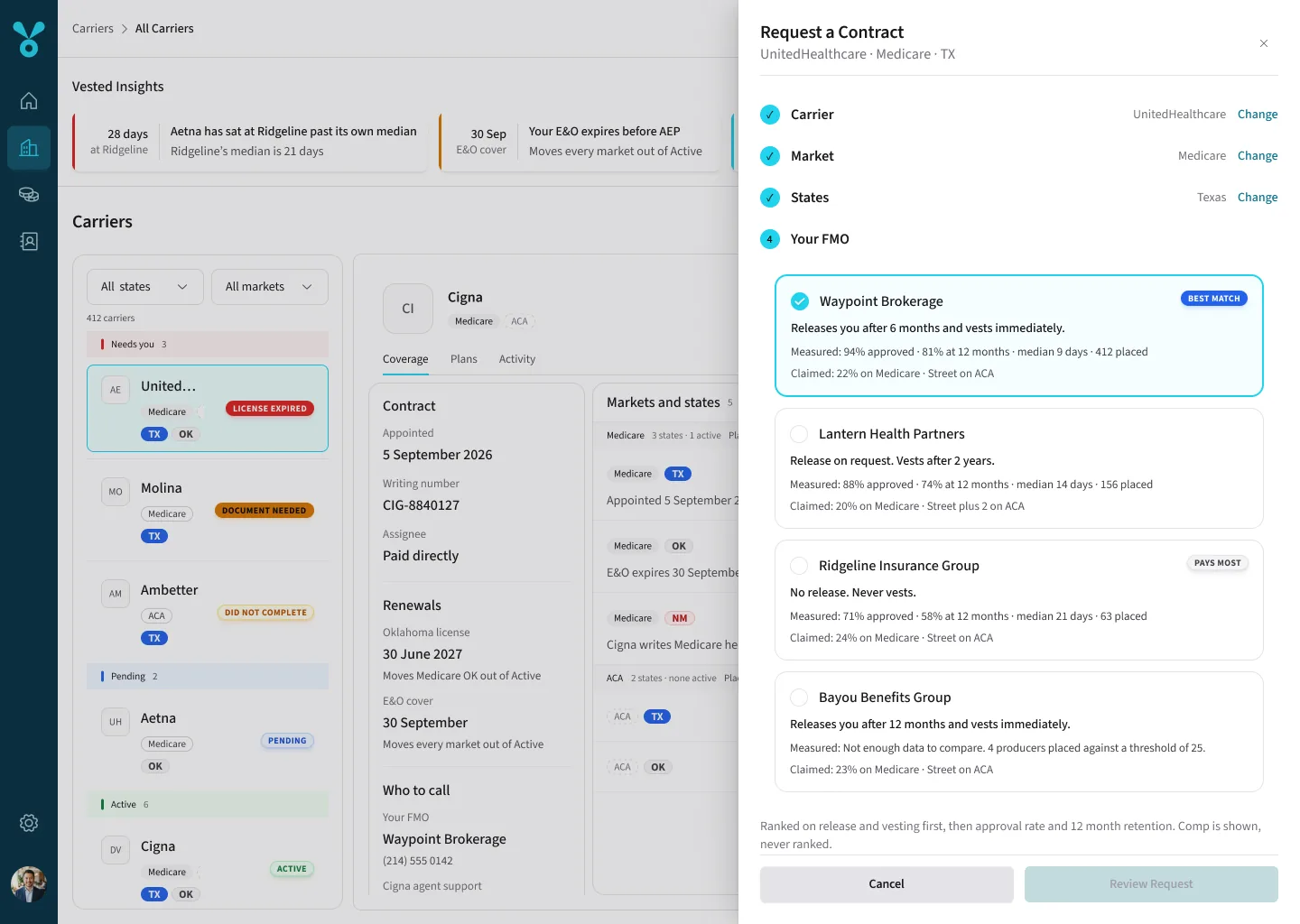Viewport: 1300px width, 924px height.
Task: Select Ridgeline Insurance Group radio button
Action: click(799, 566)
